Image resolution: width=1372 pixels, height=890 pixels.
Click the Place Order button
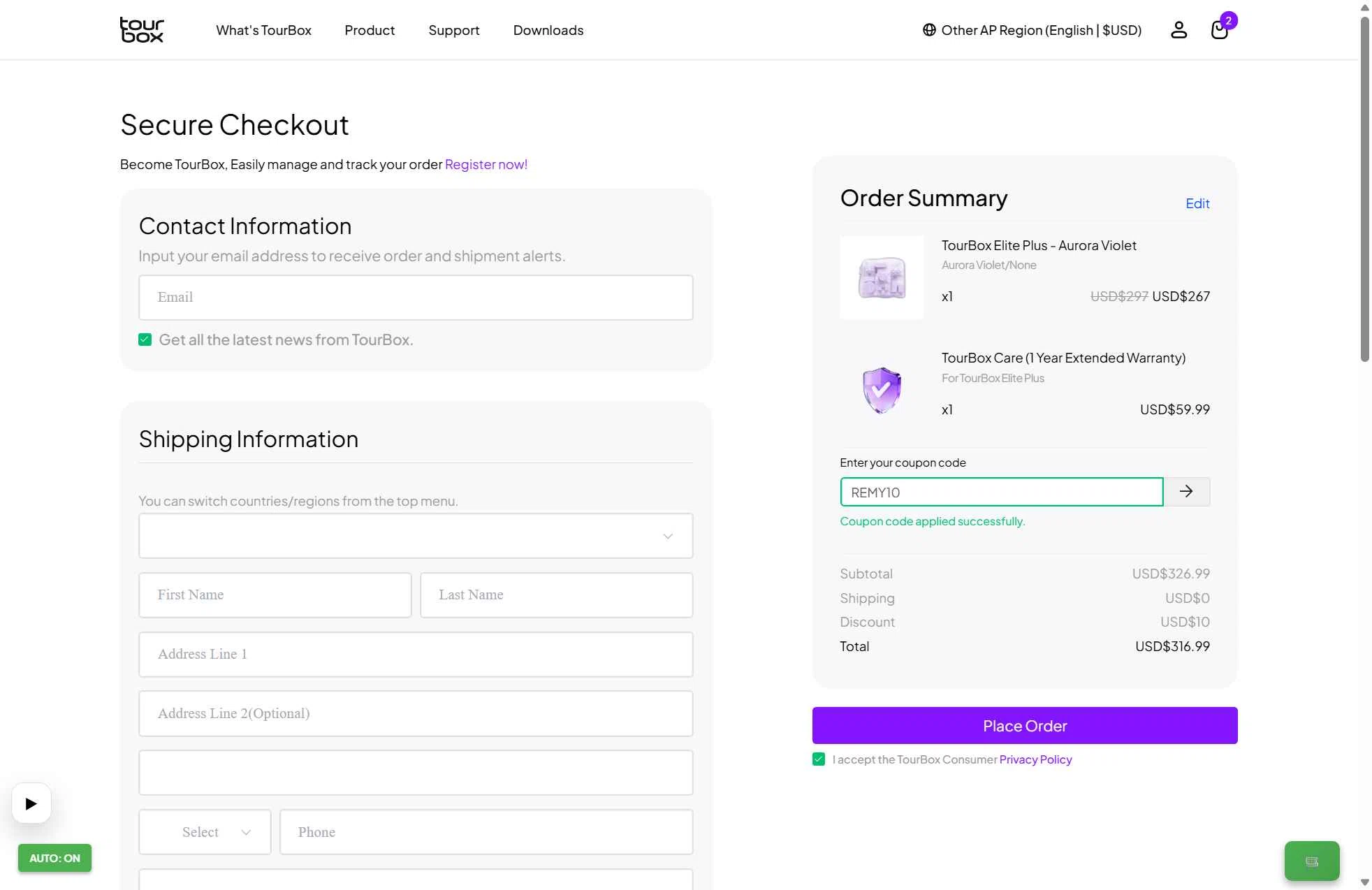(1025, 726)
